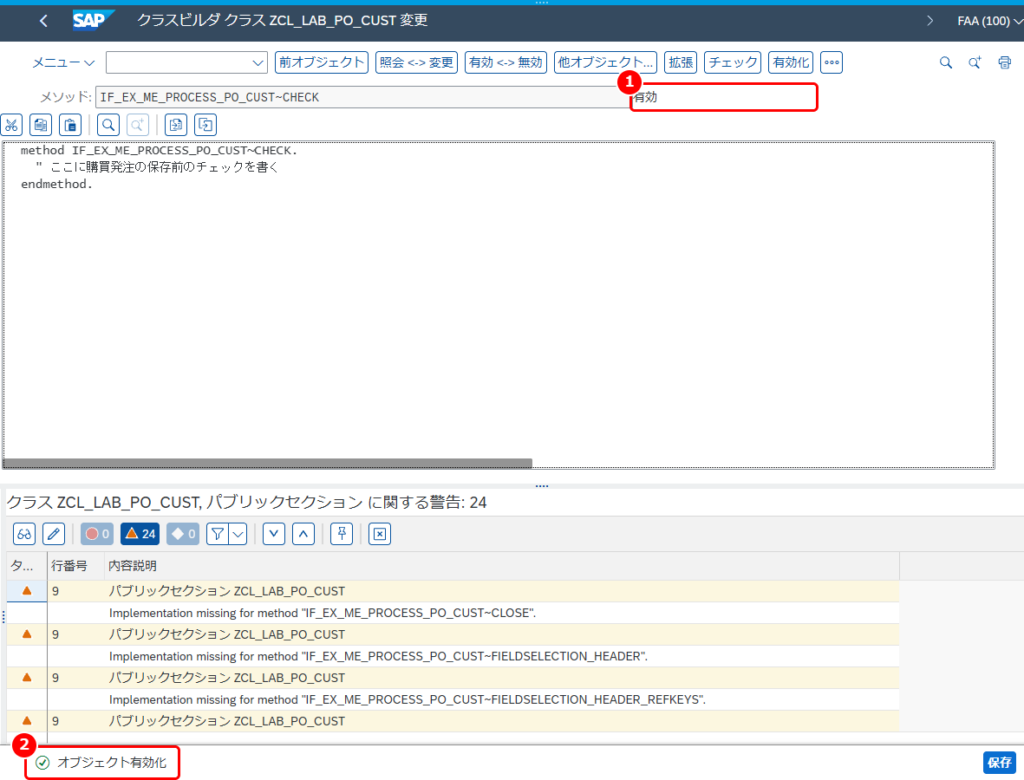Click the 拡張 button
Image resolution: width=1024 pixels, height=780 pixels.
(x=680, y=63)
